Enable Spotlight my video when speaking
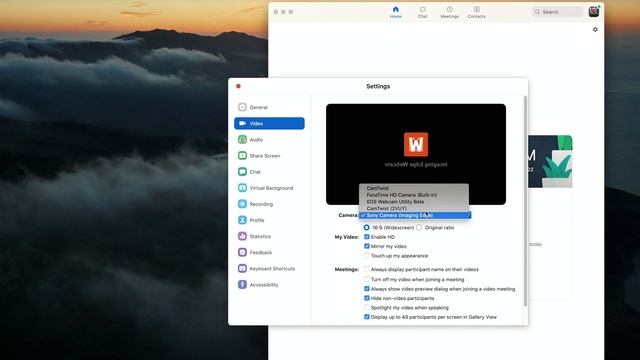The width and height of the screenshot is (640, 360). tap(367, 307)
